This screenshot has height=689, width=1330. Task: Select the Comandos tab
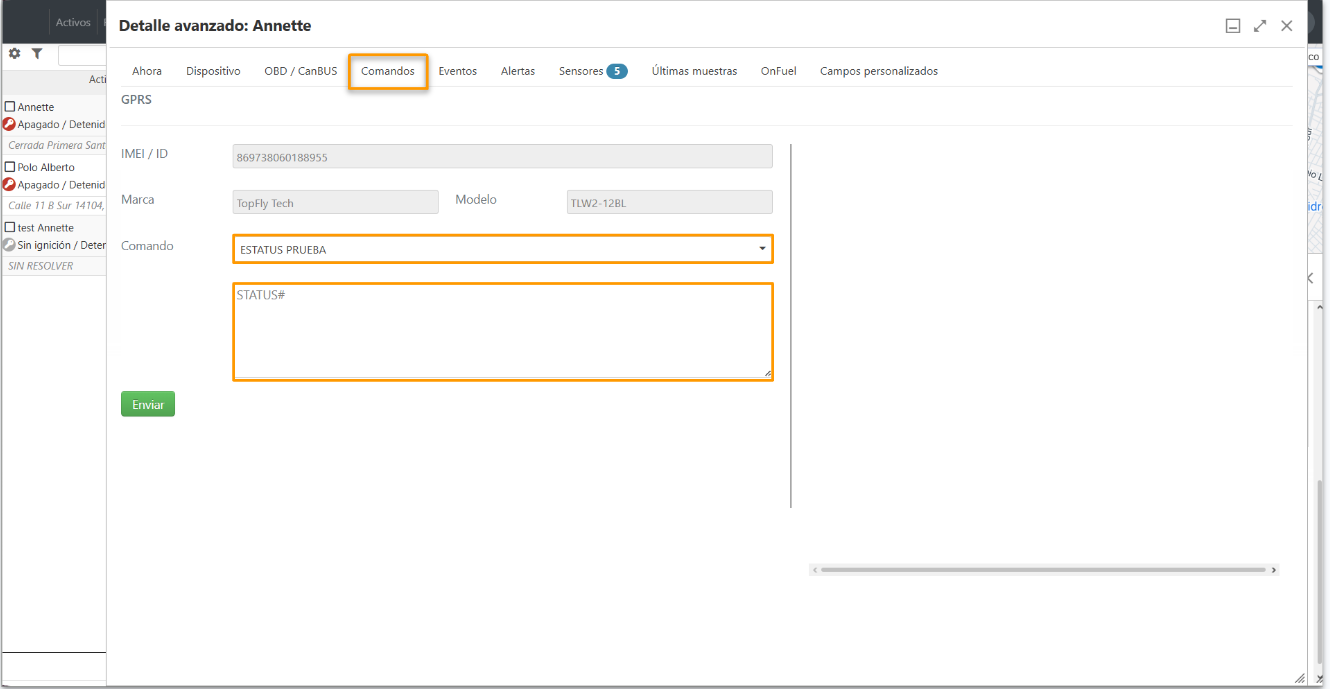pyautogui.click(x=388, y=71)
